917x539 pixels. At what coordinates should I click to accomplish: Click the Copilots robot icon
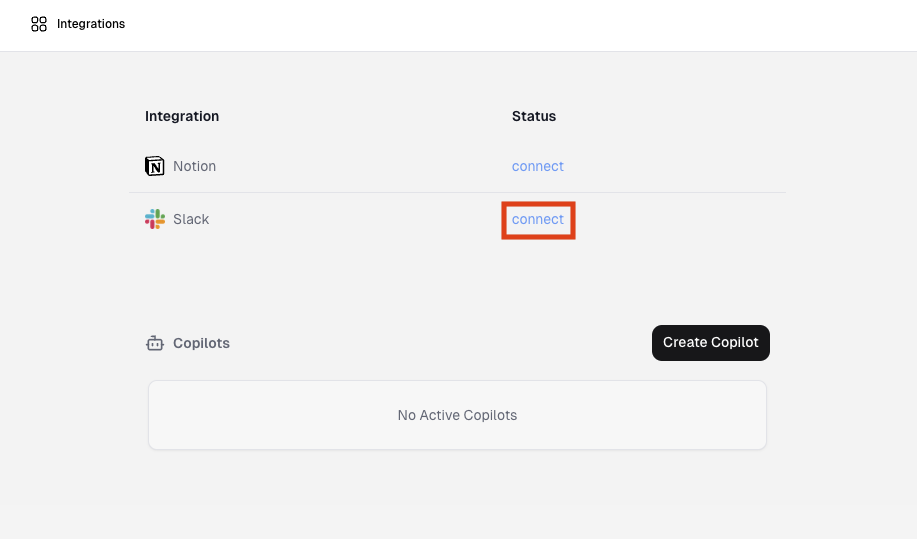(x=155, y=343)
